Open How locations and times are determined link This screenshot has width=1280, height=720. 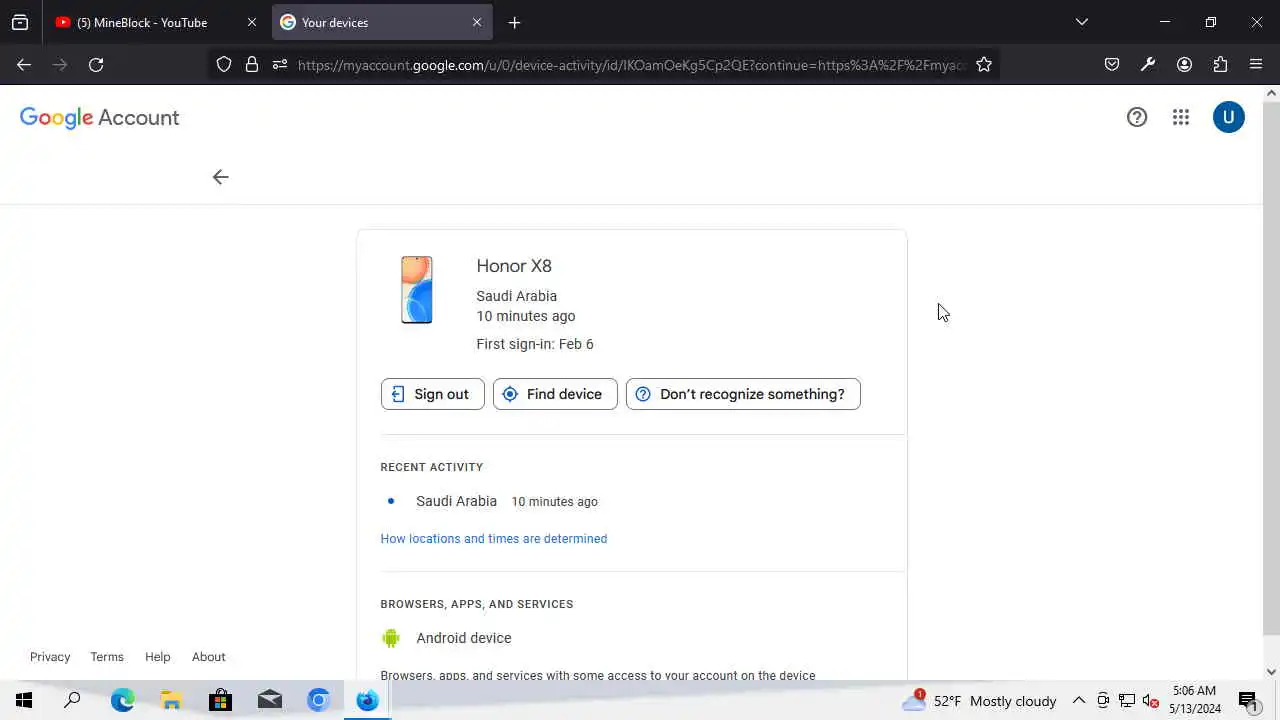493,538
